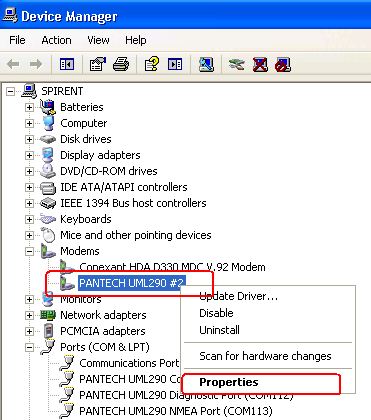This screenshot has height=420, width=371.
Task: Collapse the Ports (COM & LPT) node
Action: pos(29,347)
